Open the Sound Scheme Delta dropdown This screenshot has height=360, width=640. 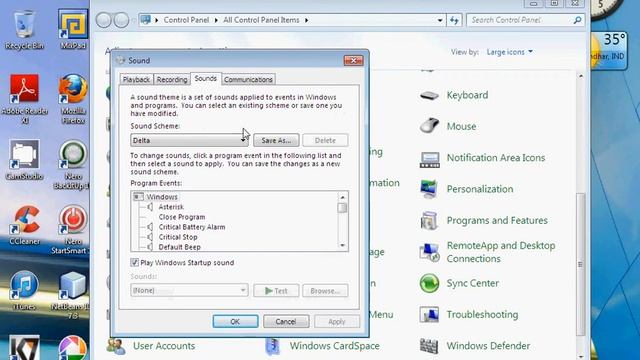tap(189, 140)
